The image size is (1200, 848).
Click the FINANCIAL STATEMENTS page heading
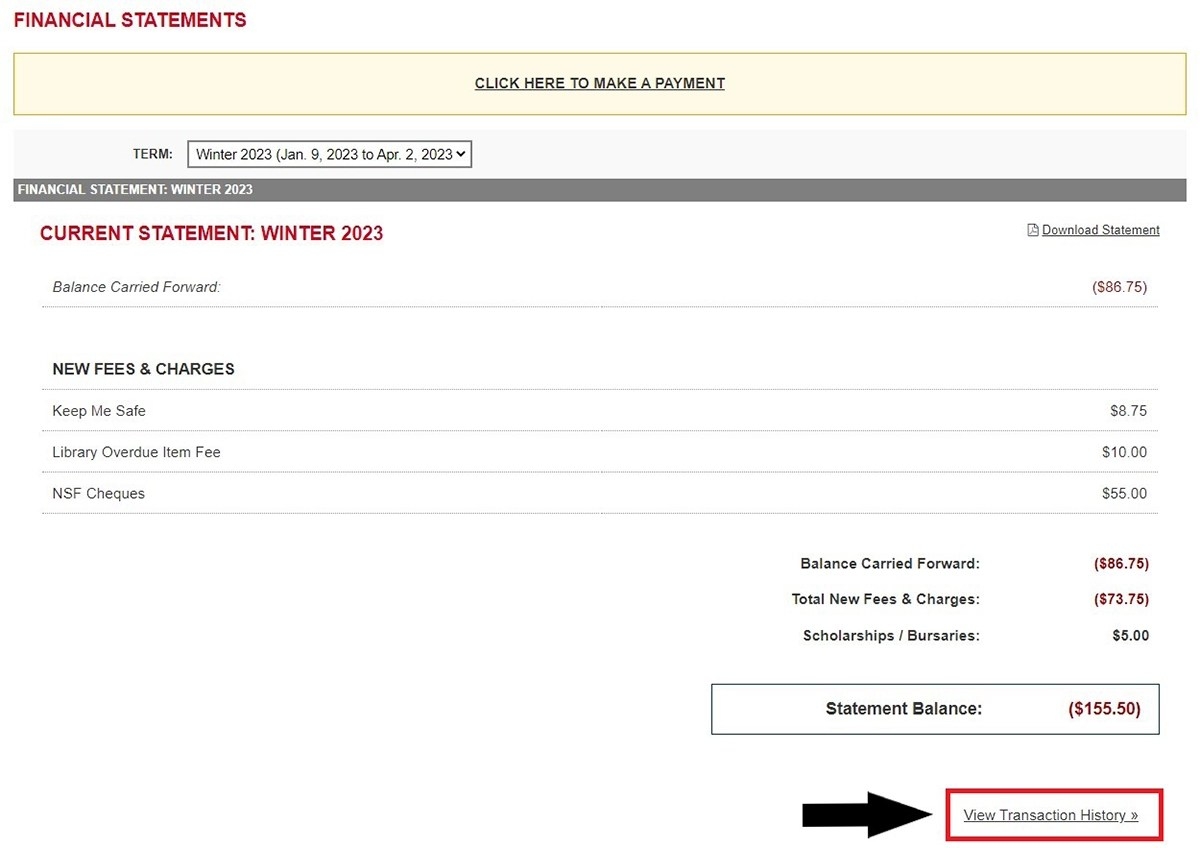pyautogui.click(x=129, y=19)
